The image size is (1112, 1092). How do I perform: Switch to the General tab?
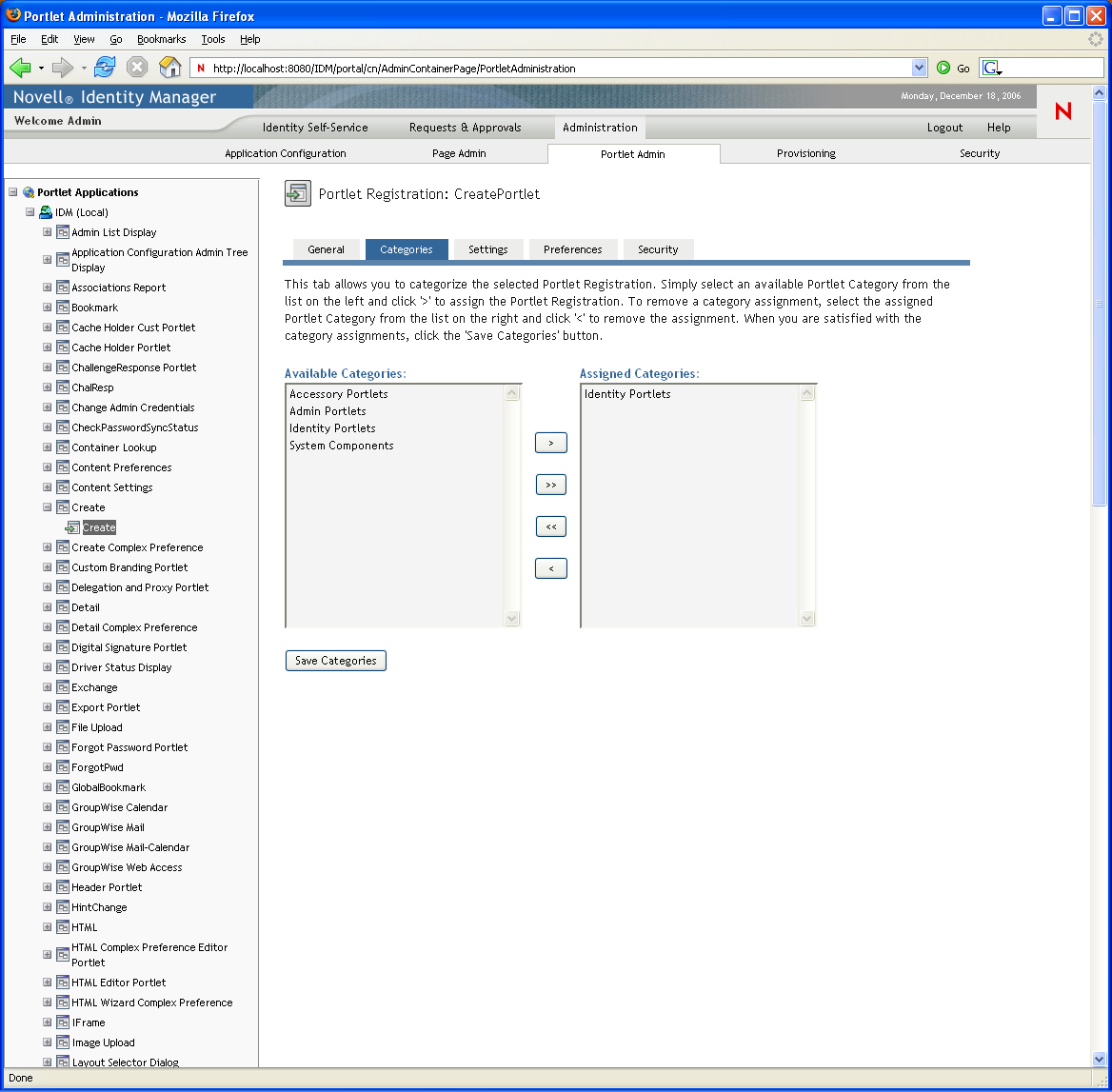pos(327,249)
